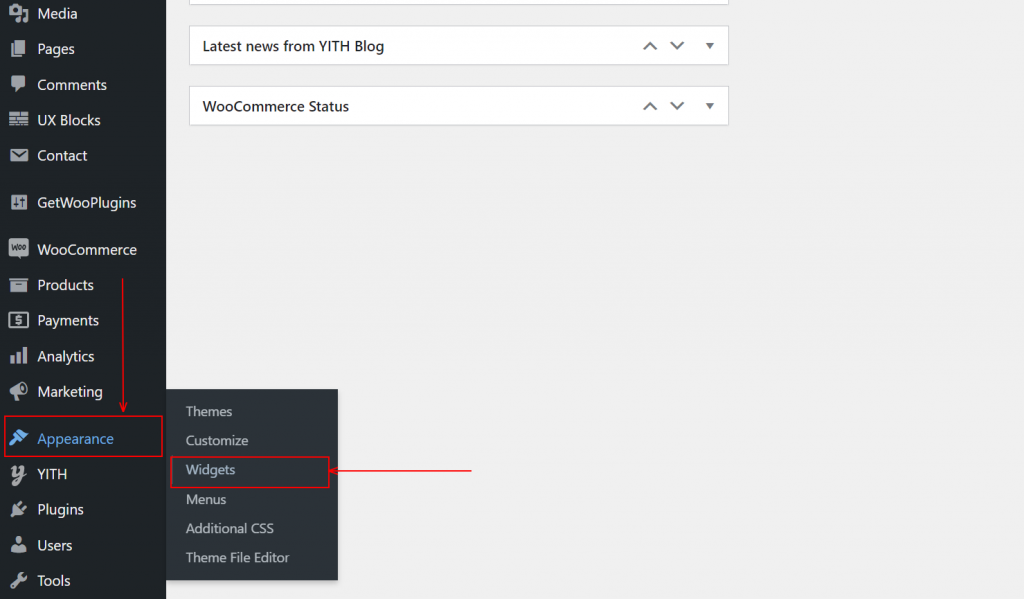Click the Plugins plug icon
This screenshot has width=1024, height=599.
(x=18, y=510)
